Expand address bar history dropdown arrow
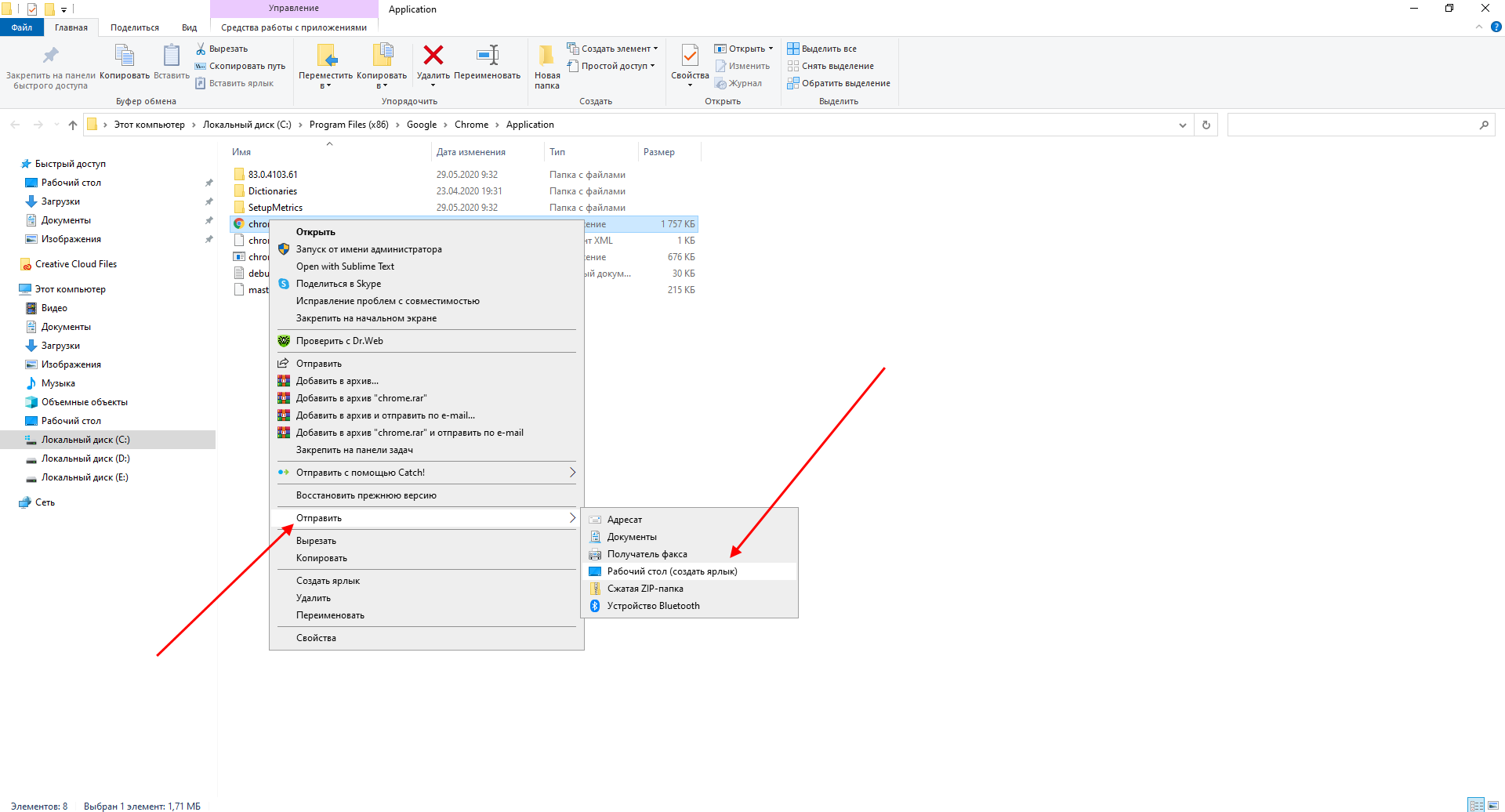Image resolution: width=1505 pixels, height=812 pixels. coord(1183,125)
